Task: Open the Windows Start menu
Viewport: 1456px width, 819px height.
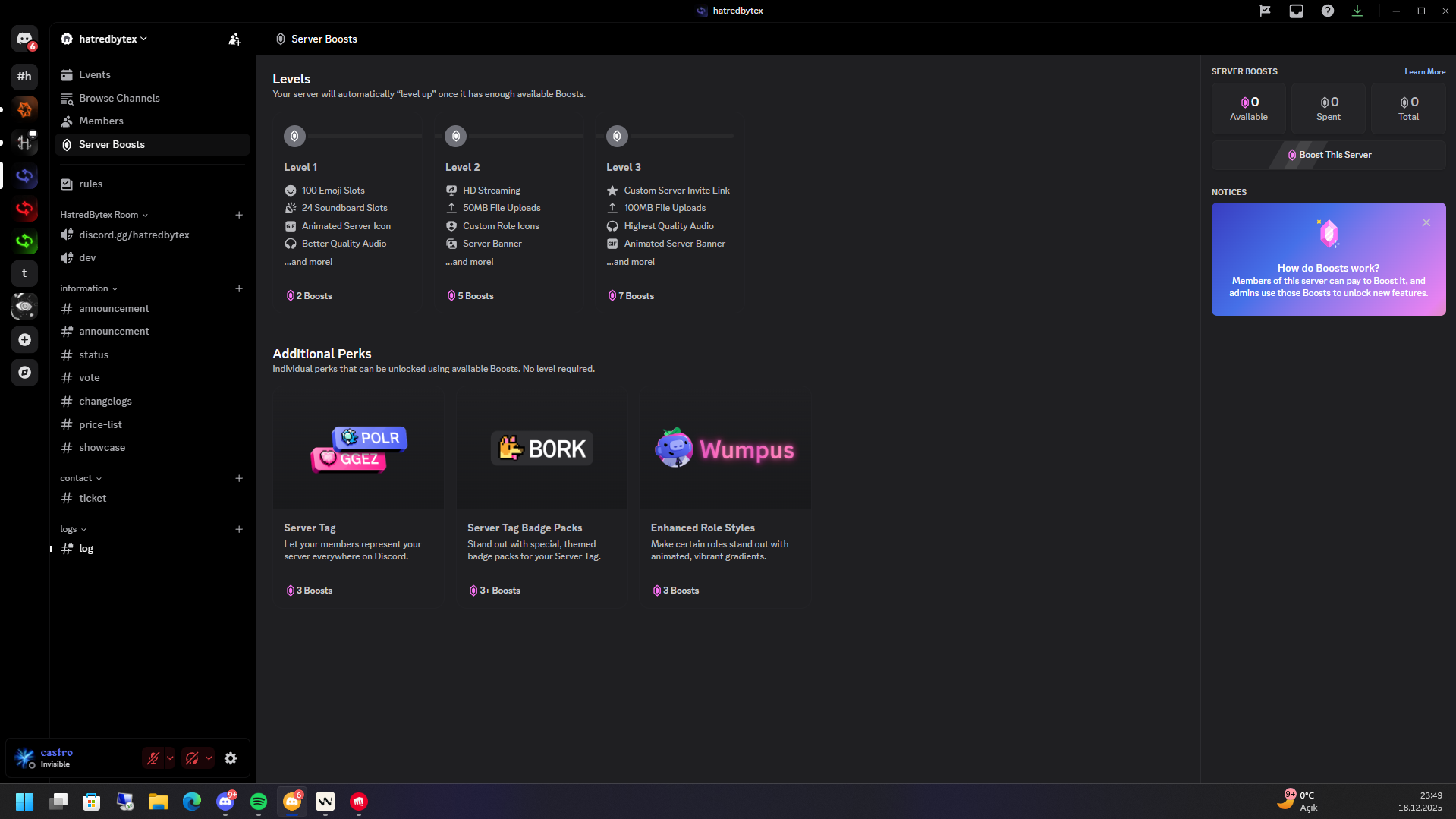Action: tap(25, 802)
